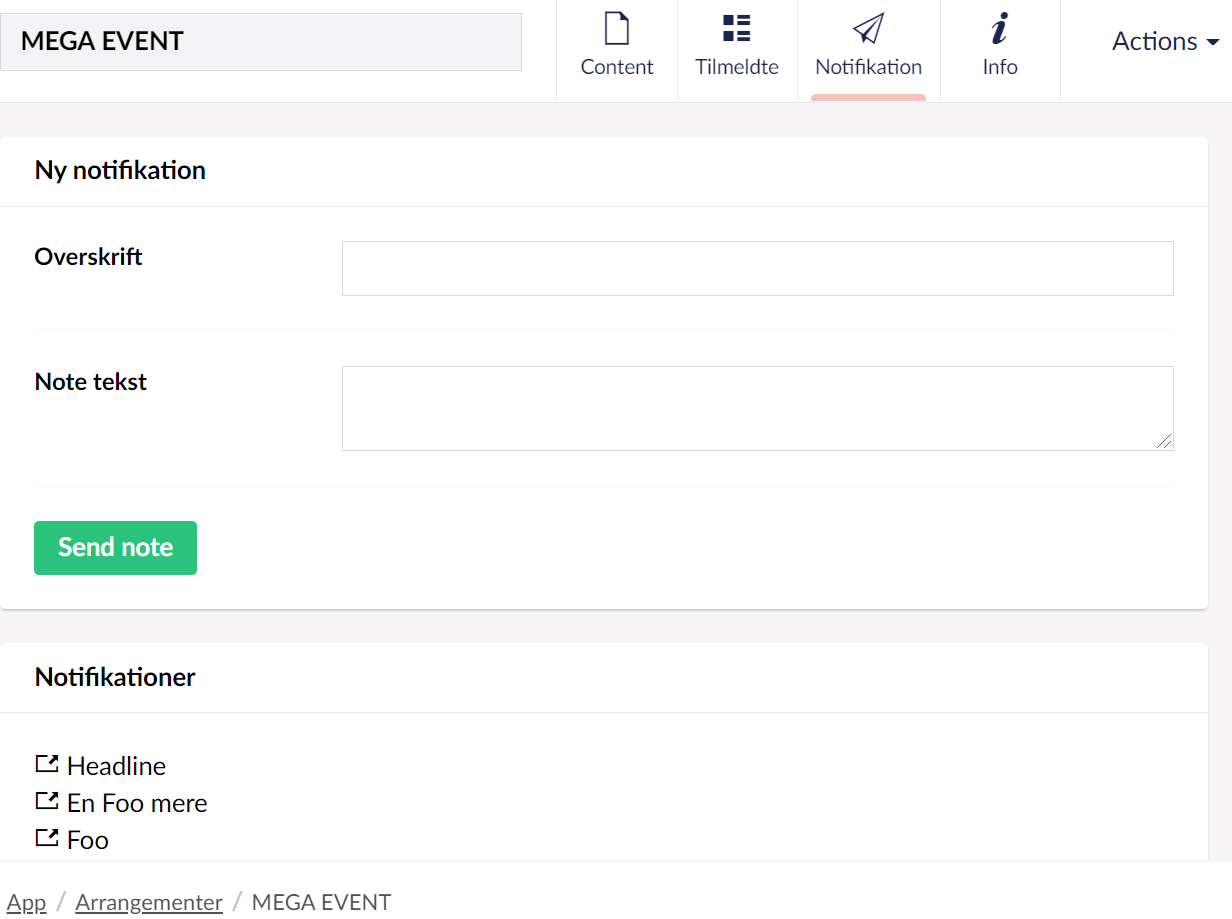This screenshot has width=1232, height=919.
Task: Click the Content document icon
Action: pyautogui.click(x=617, y=29)
